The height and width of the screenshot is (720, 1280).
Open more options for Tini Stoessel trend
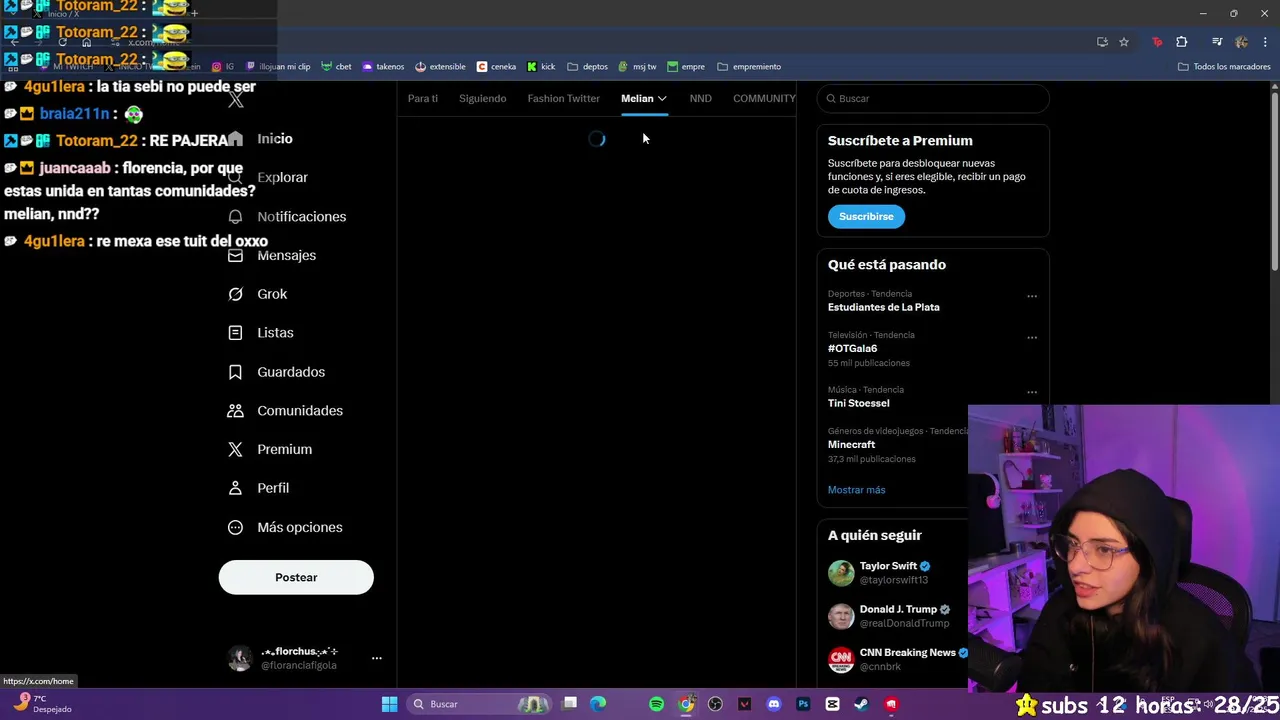pos(1032,392)
